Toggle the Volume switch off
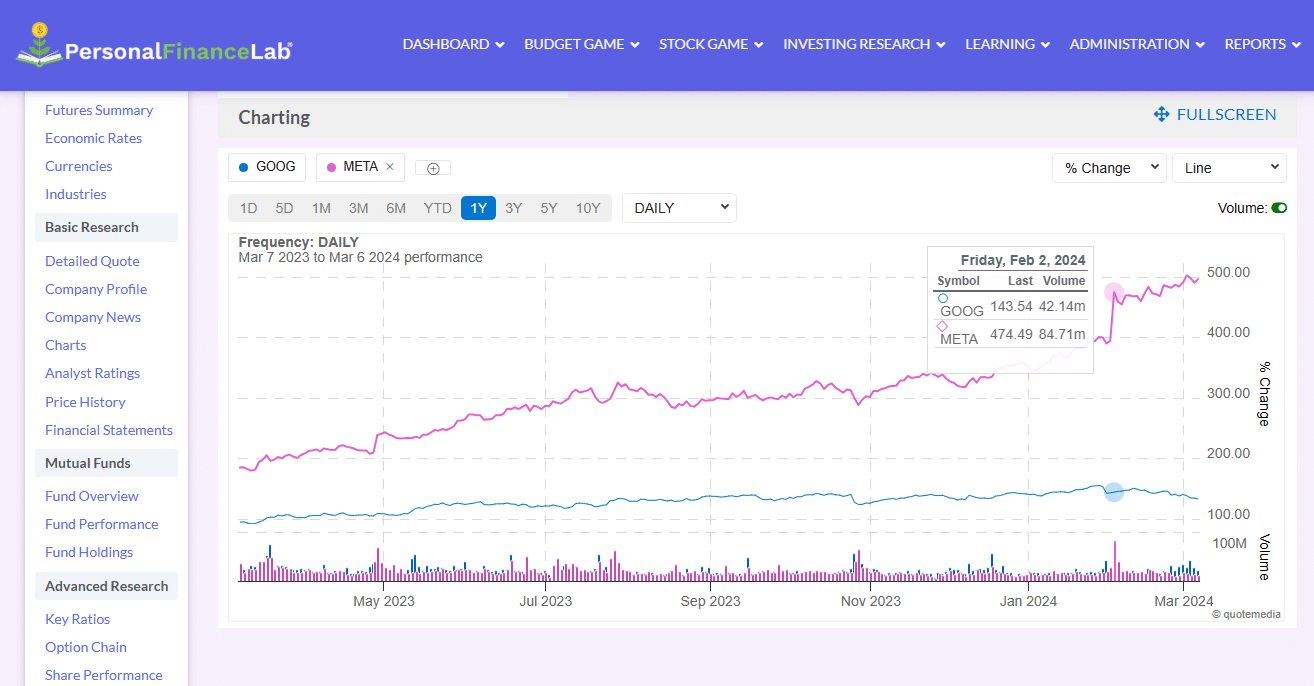1314x686 pixels. pyautogui.click(x=1278, y=208)
